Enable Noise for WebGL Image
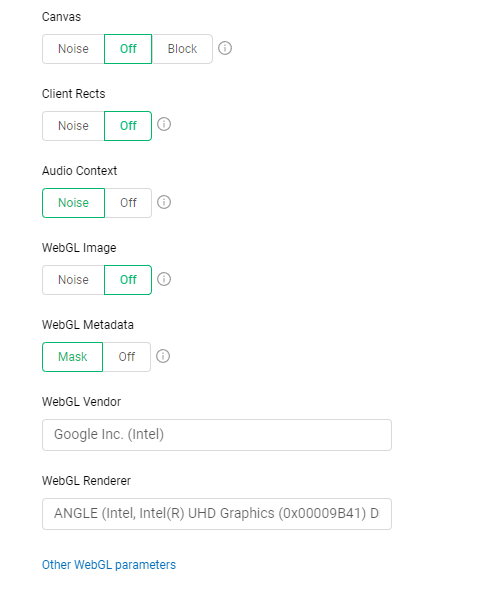Image resolution: width=499 pixels, height=589 pixels. [73, 280]
